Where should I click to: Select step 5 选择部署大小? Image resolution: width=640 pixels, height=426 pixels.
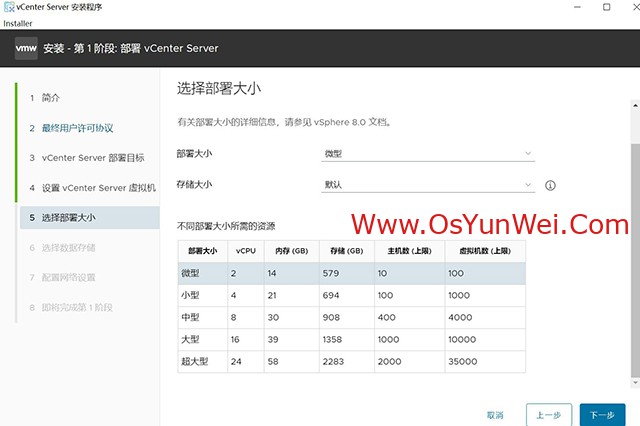[x=90, y=217]
